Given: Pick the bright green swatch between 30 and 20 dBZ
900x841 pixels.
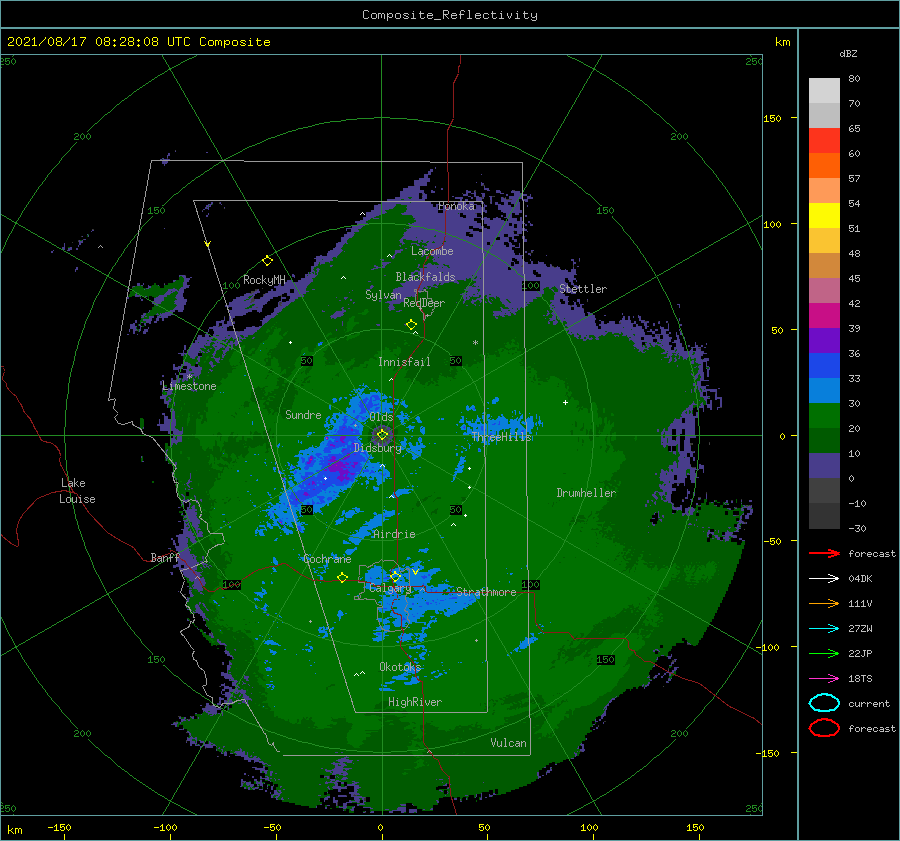Looking at the screenshot, I should click(824, 416).
